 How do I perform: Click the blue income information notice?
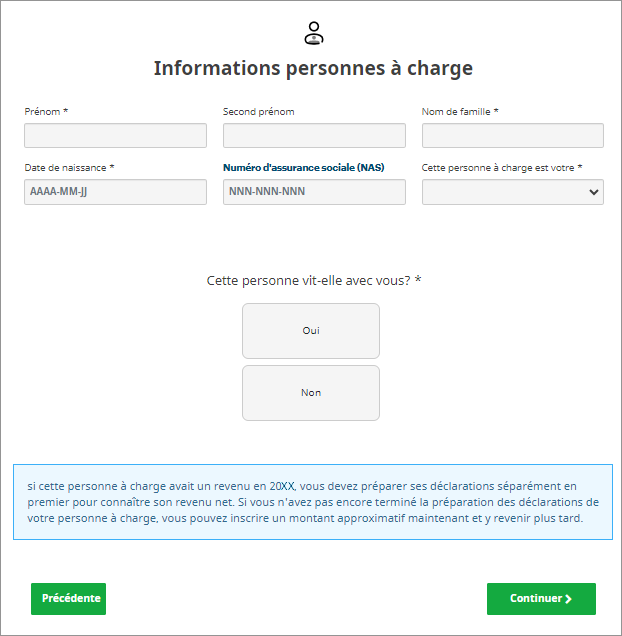tap(313, 502)
